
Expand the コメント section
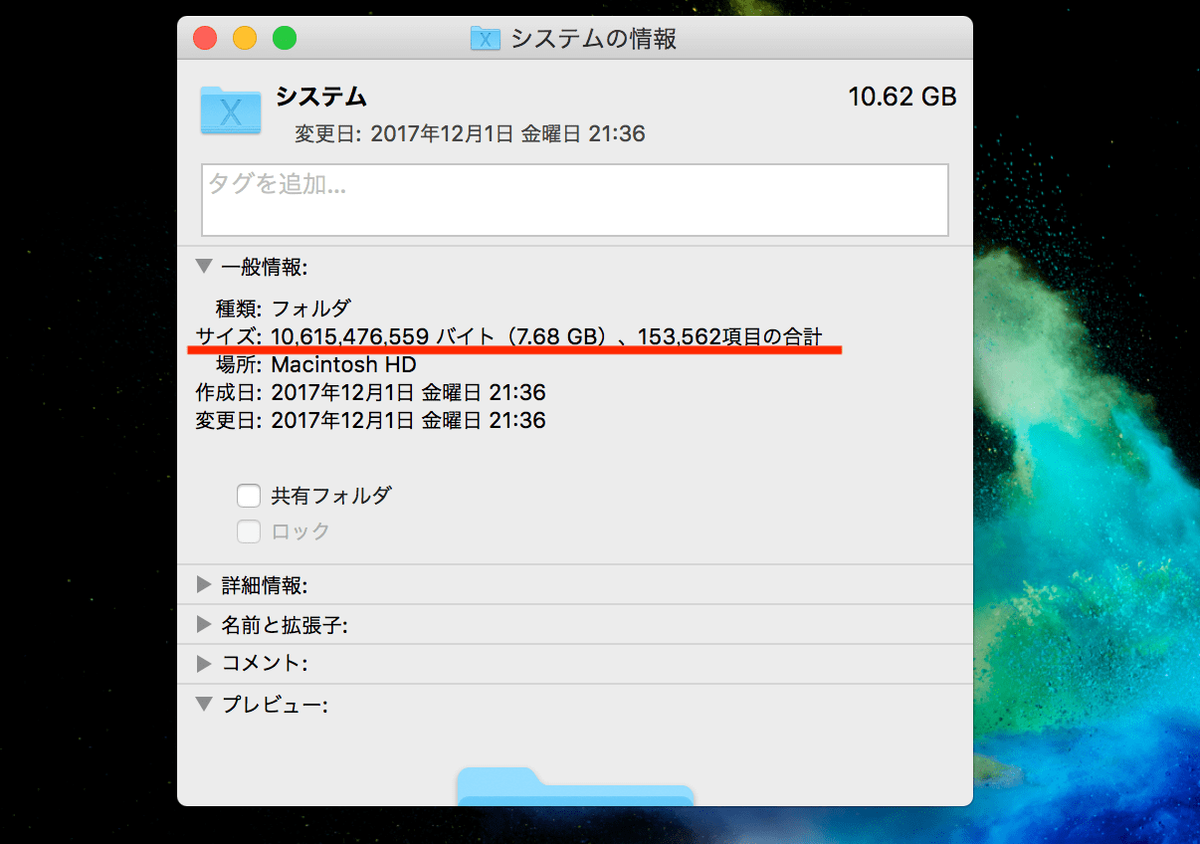[x=205, y=664]
